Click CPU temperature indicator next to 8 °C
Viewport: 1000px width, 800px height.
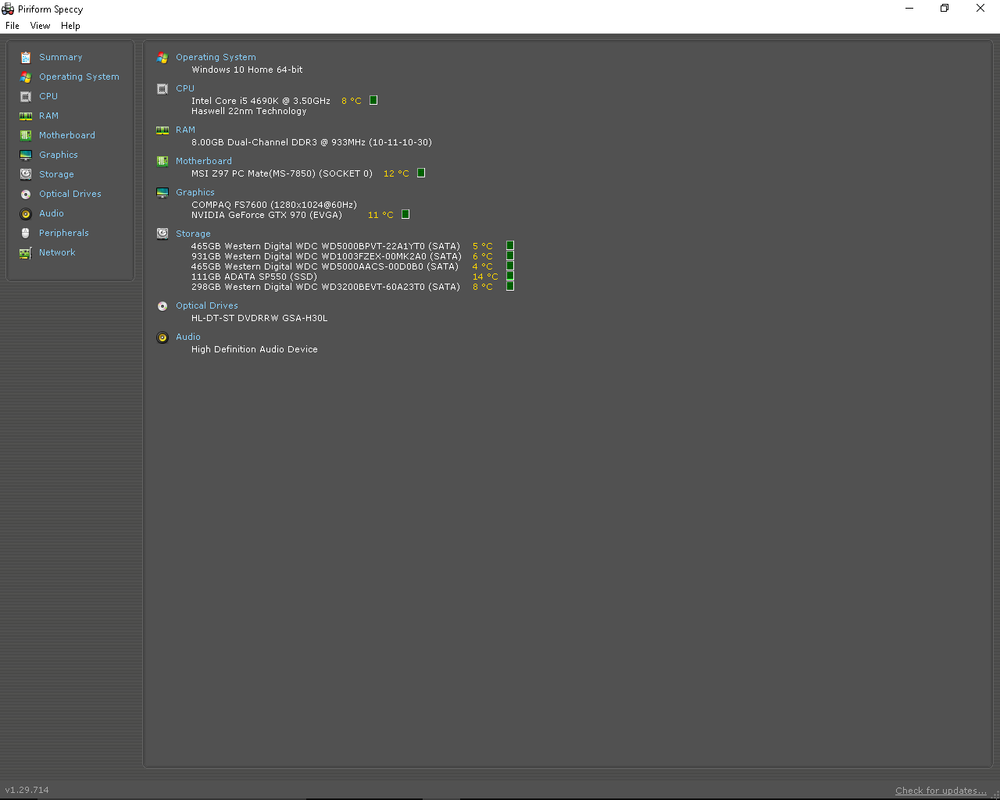[x=374, y=100]
